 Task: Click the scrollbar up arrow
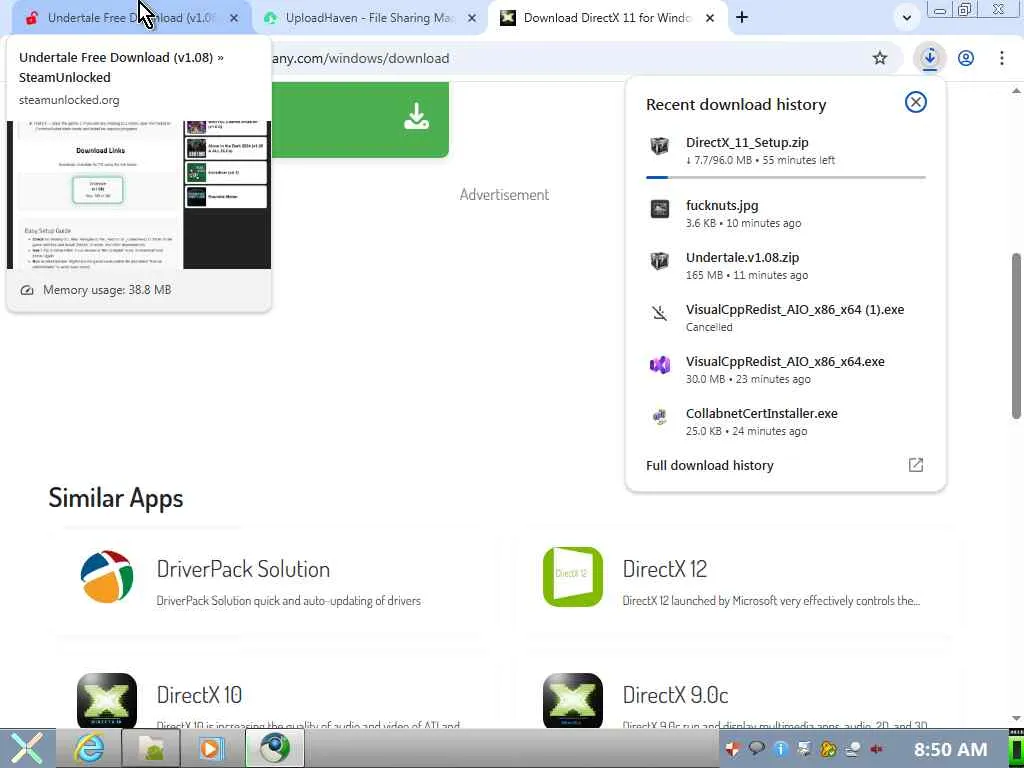[1016, 91]
